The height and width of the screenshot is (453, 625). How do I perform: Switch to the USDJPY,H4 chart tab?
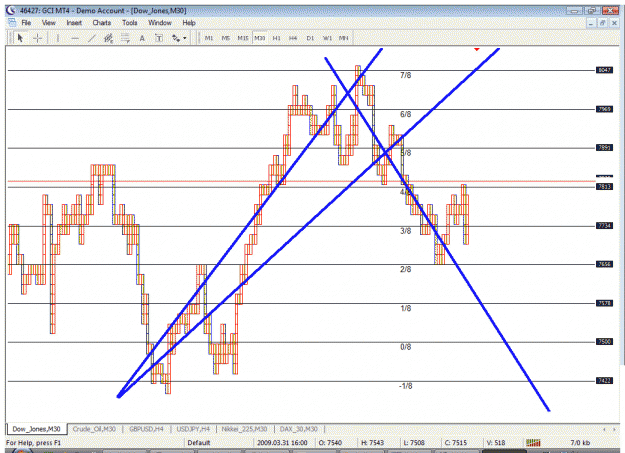point(193,429)
